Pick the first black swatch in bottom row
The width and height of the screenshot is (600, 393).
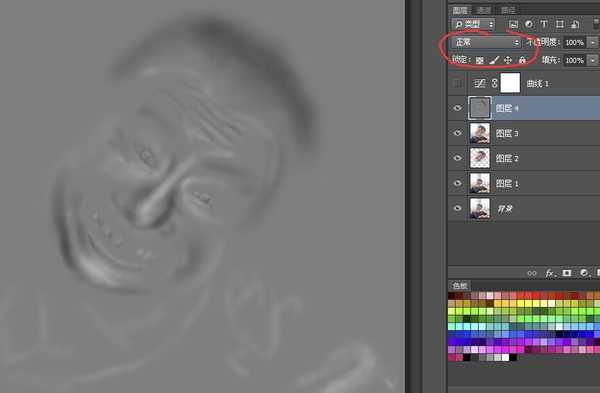click(x=467, y=357)
